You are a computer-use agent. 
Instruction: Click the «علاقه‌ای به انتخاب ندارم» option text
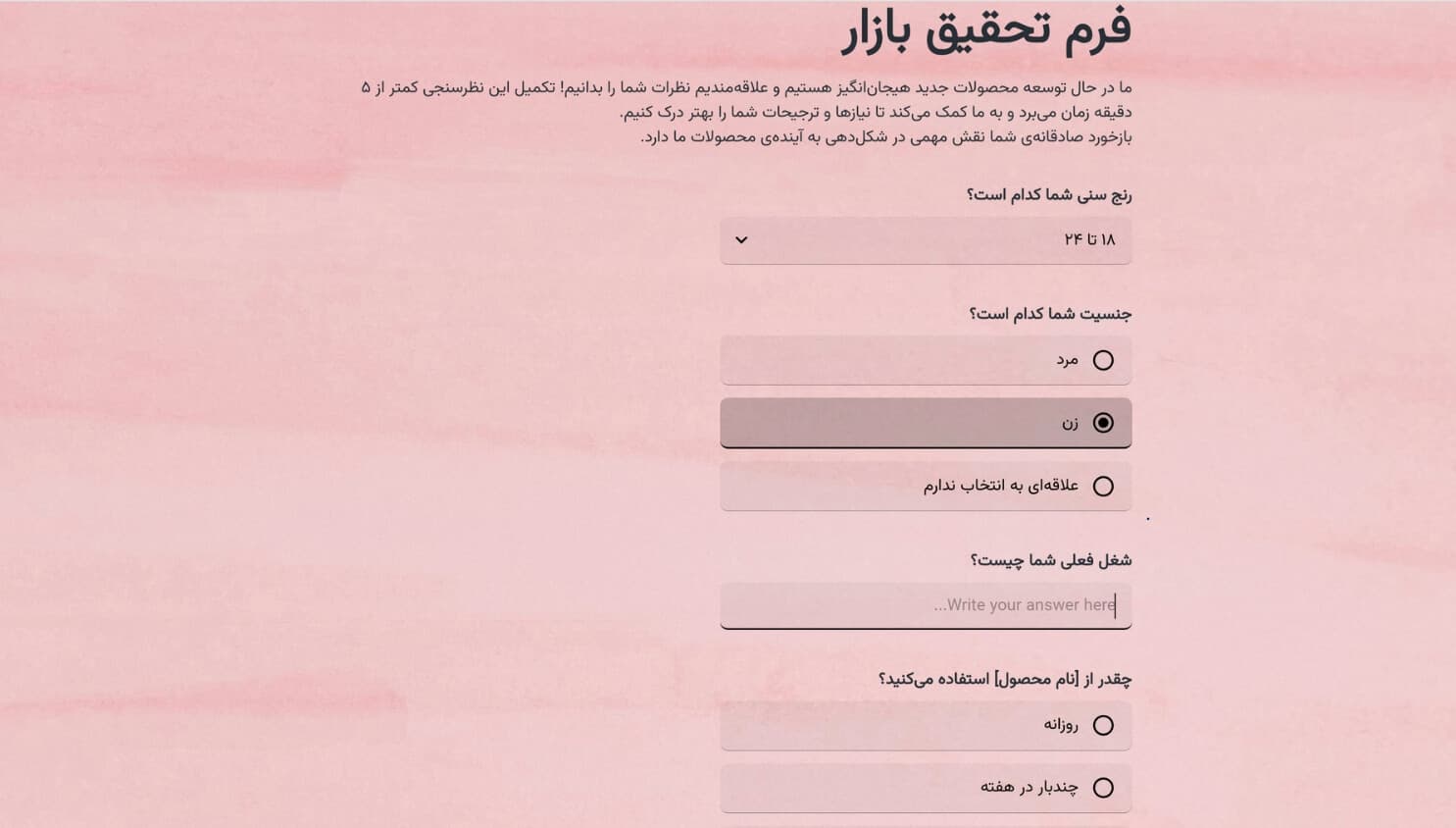[1000, 486]
